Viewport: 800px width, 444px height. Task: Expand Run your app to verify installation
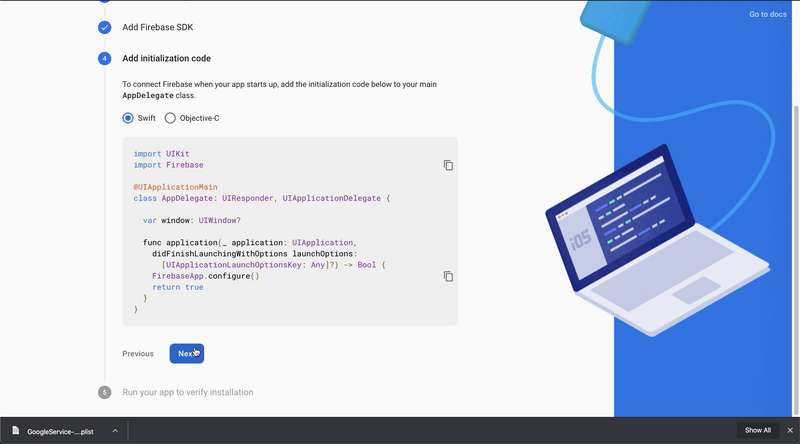point(188,392)
